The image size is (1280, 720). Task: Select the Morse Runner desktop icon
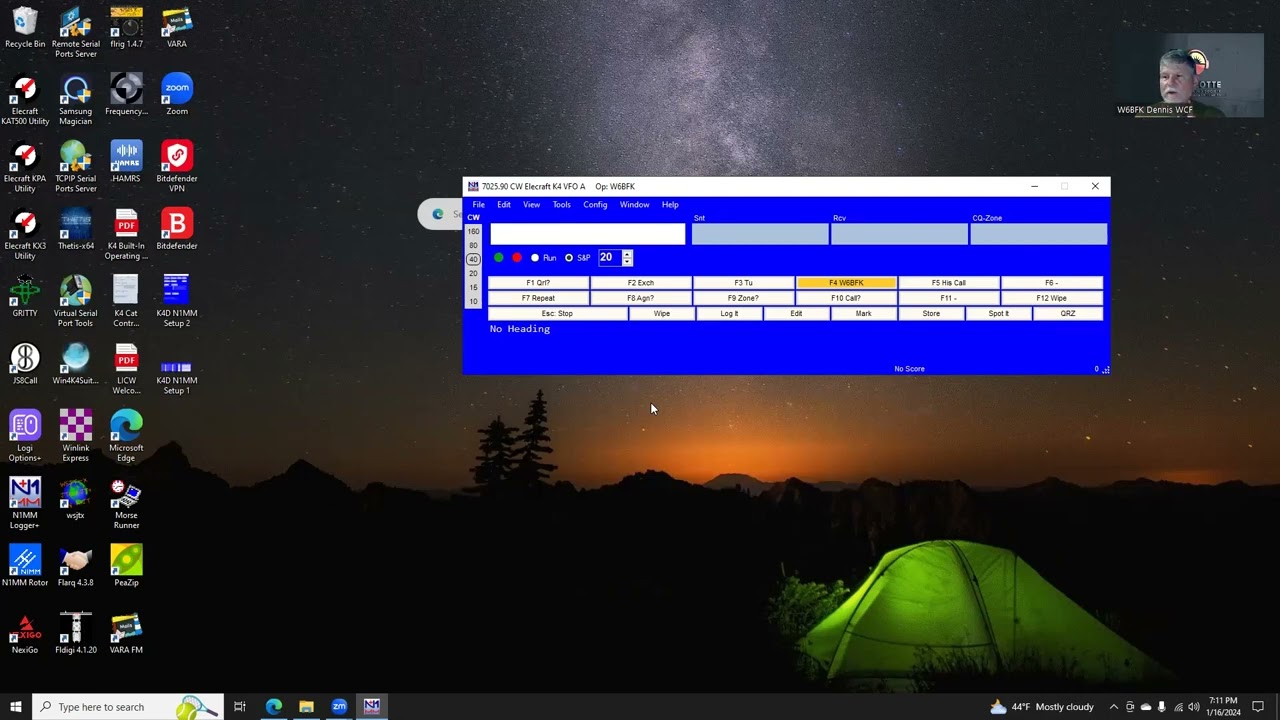click(x=126, y=502)
